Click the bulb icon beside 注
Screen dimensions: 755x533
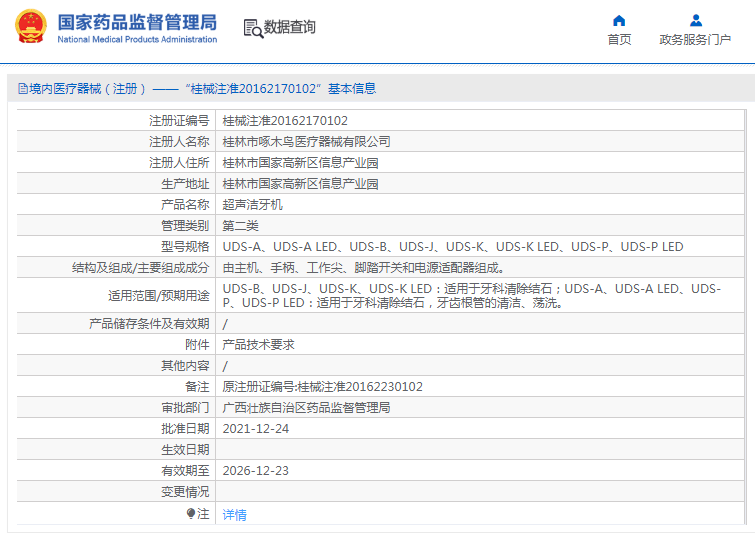[x=191, y=514]
